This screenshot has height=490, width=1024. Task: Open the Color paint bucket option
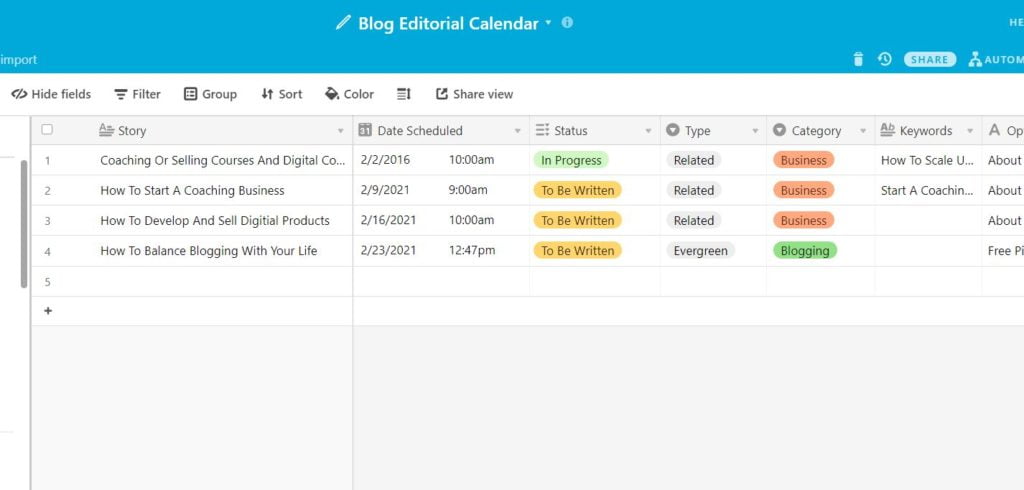coord(349,94)
